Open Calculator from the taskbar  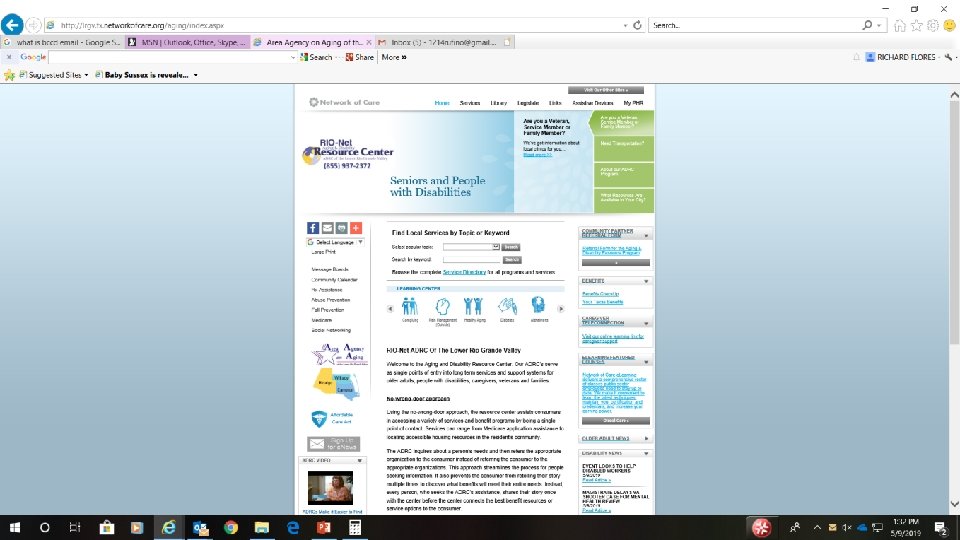point(354,527)
